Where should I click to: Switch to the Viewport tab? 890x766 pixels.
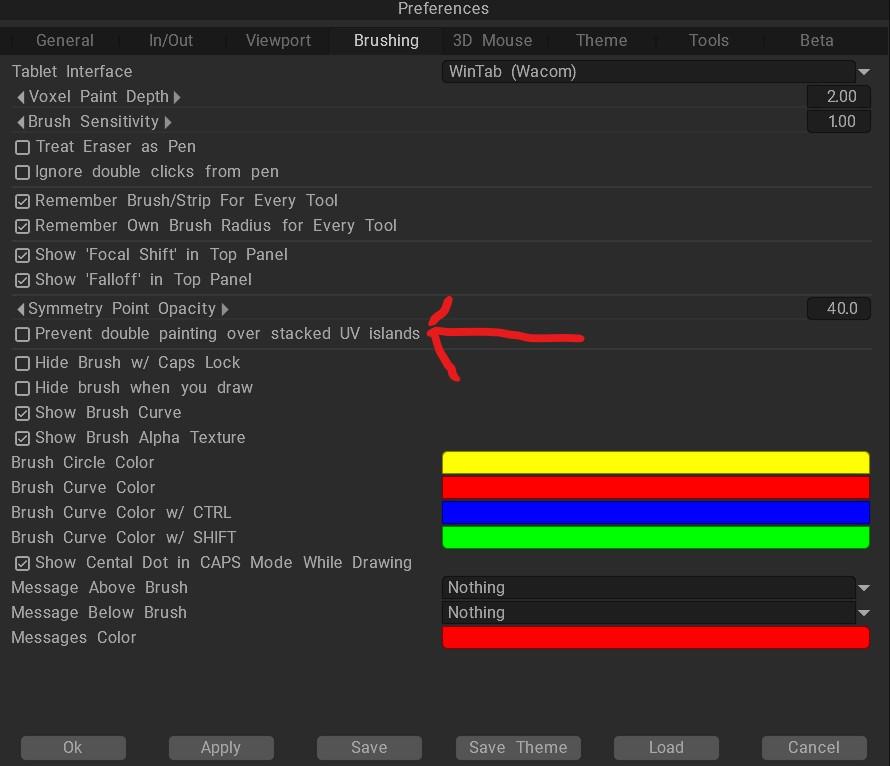(x=278, y=41)
